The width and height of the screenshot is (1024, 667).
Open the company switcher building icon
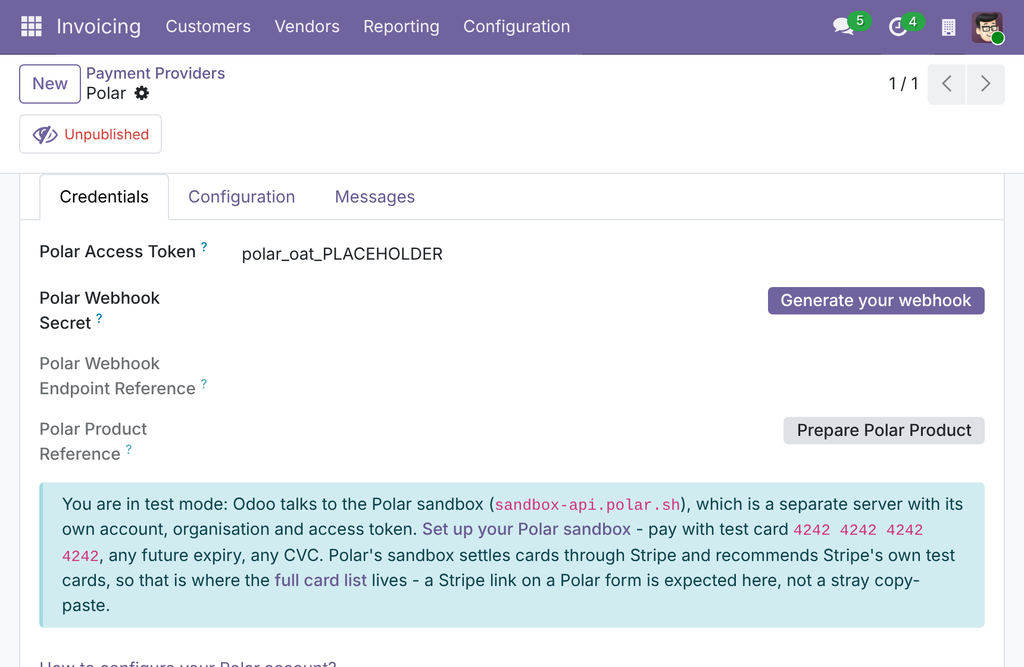click(x=948, y=27)
